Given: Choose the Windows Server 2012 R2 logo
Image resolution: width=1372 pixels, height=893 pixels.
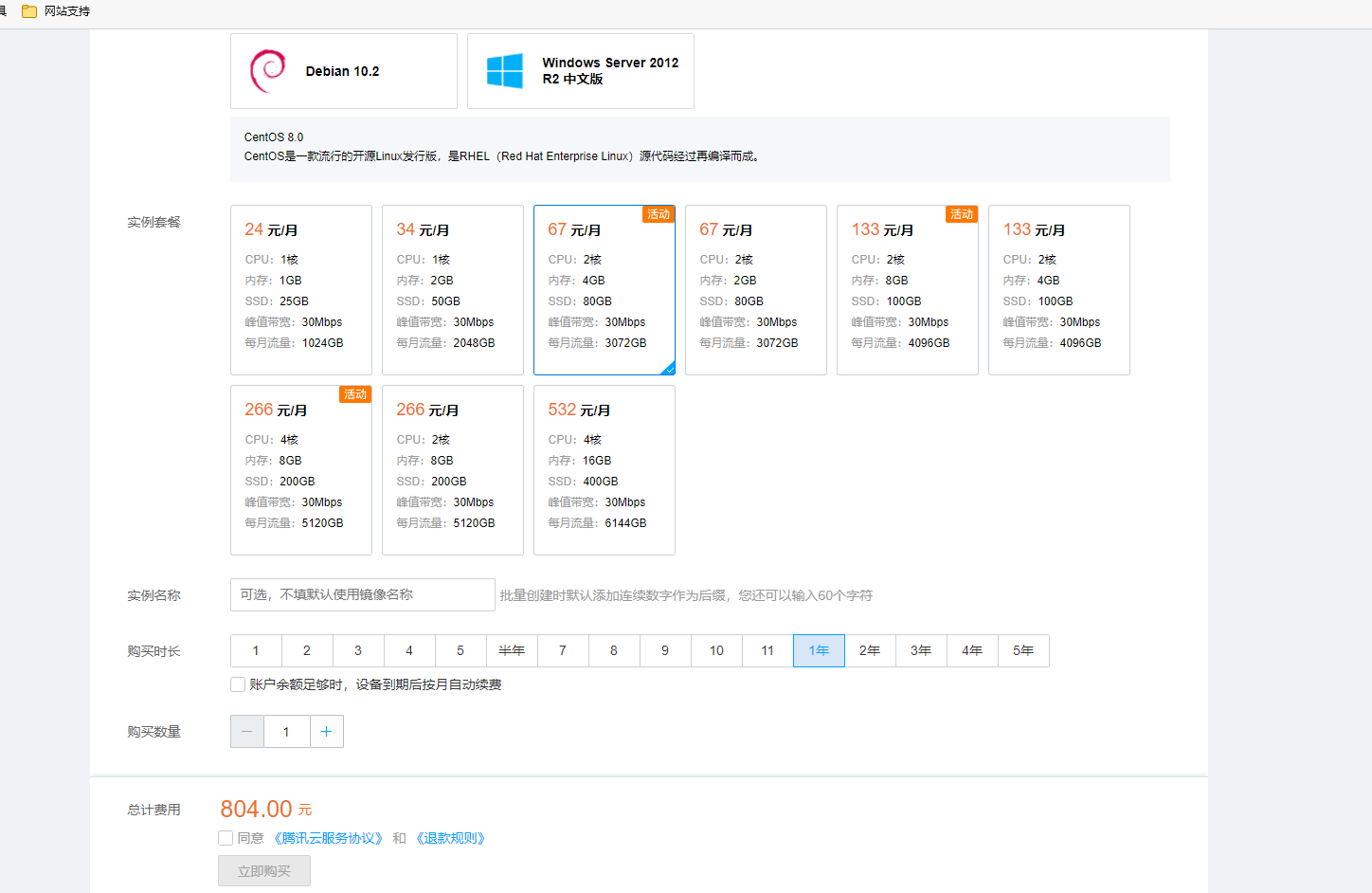Looking at the screenshot, I should (504, 71).
